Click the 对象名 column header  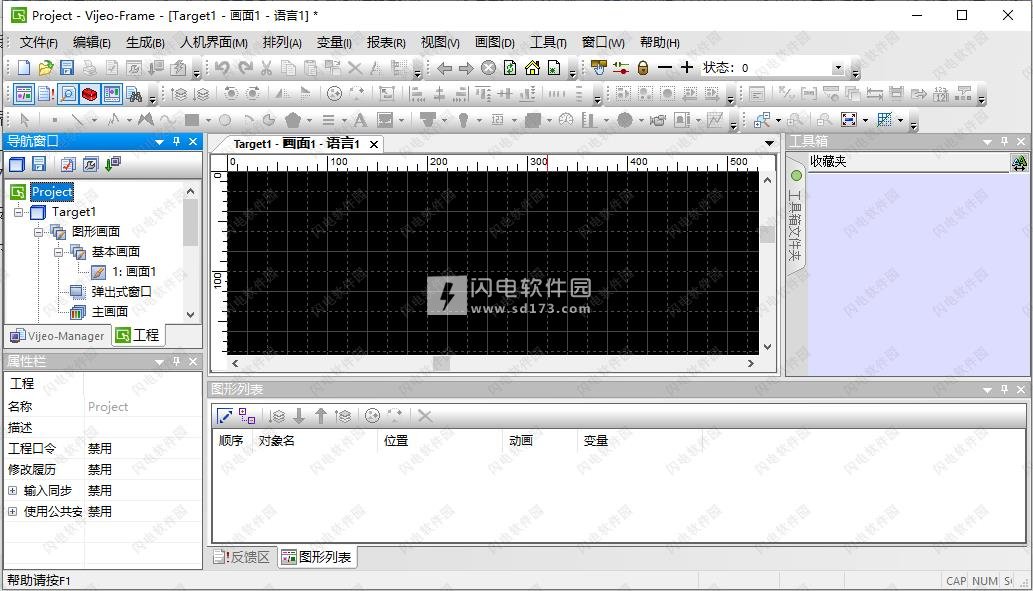(x=277, y=441)
